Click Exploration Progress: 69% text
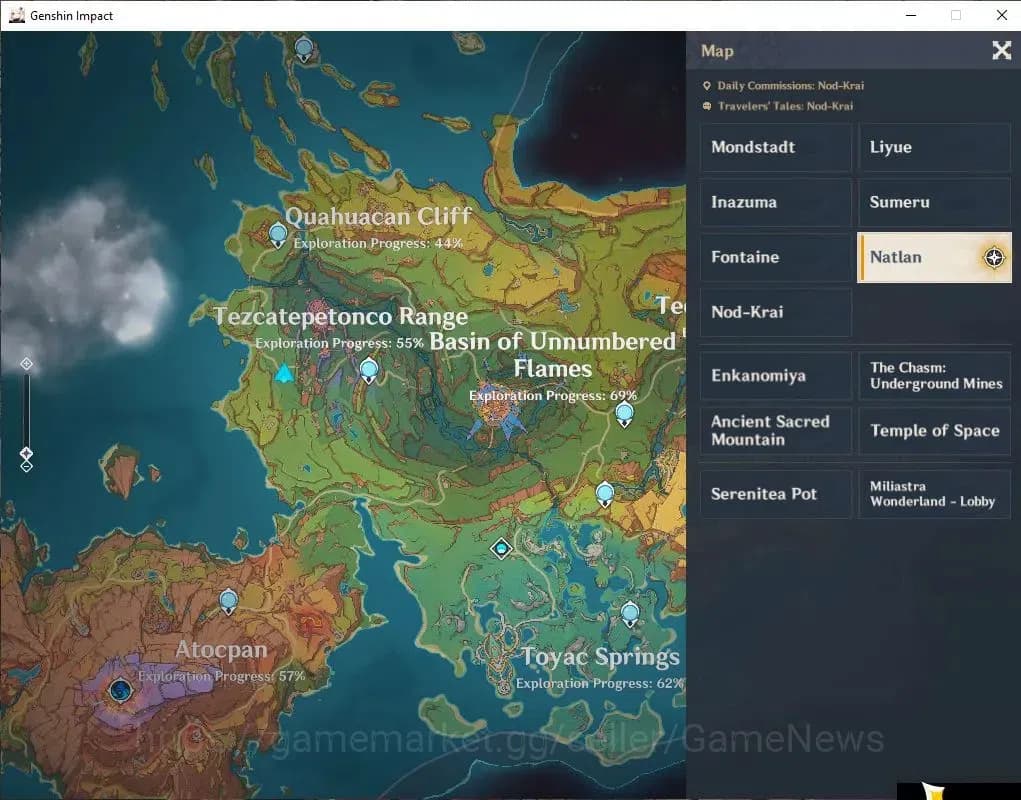 [553, 396]
